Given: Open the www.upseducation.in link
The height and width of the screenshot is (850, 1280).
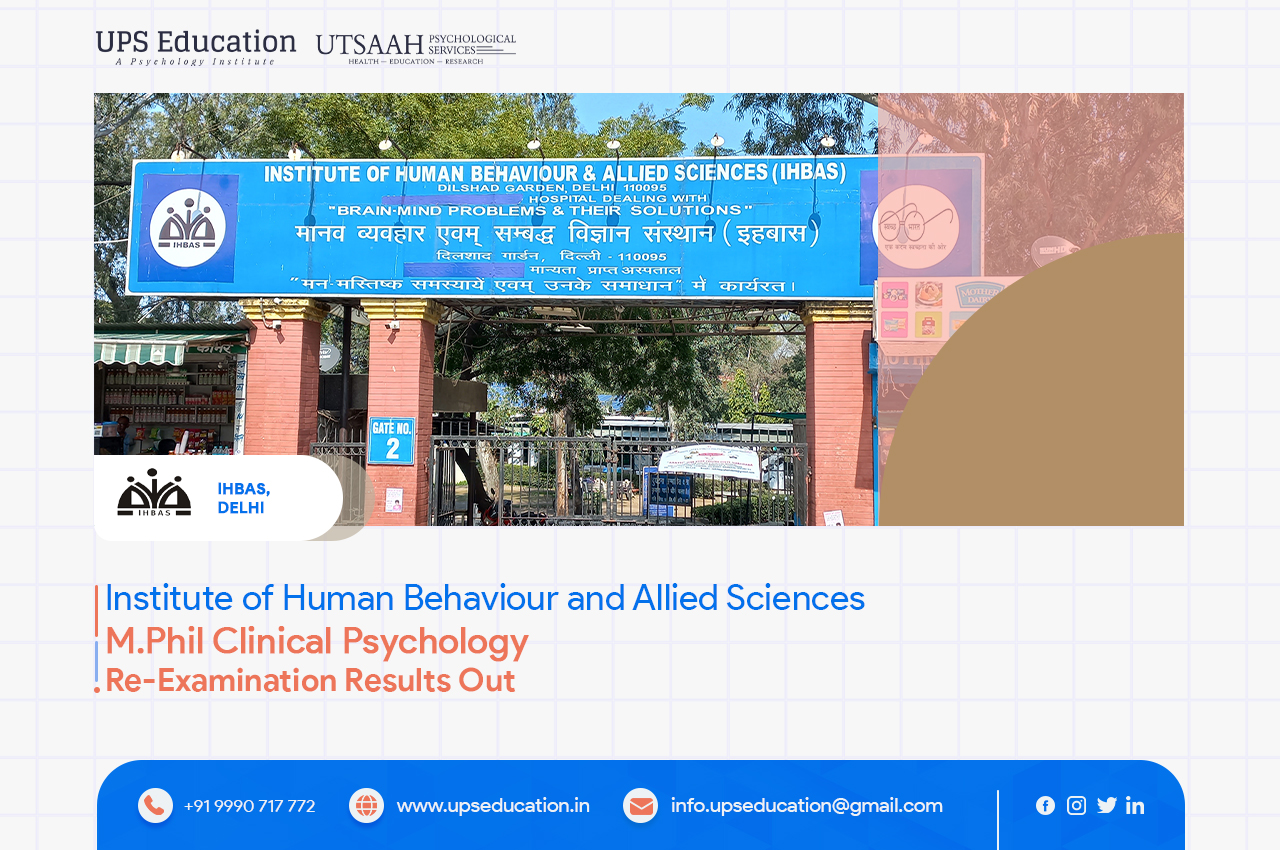Looking at the screenshot, I should point(493,806).
